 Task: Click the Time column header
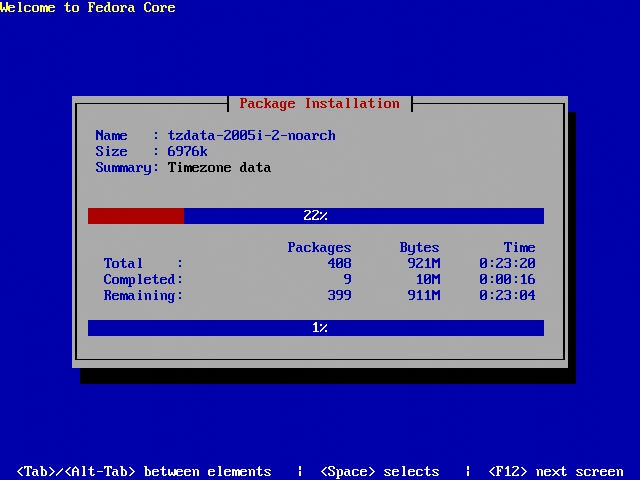[x=519, y=247]
